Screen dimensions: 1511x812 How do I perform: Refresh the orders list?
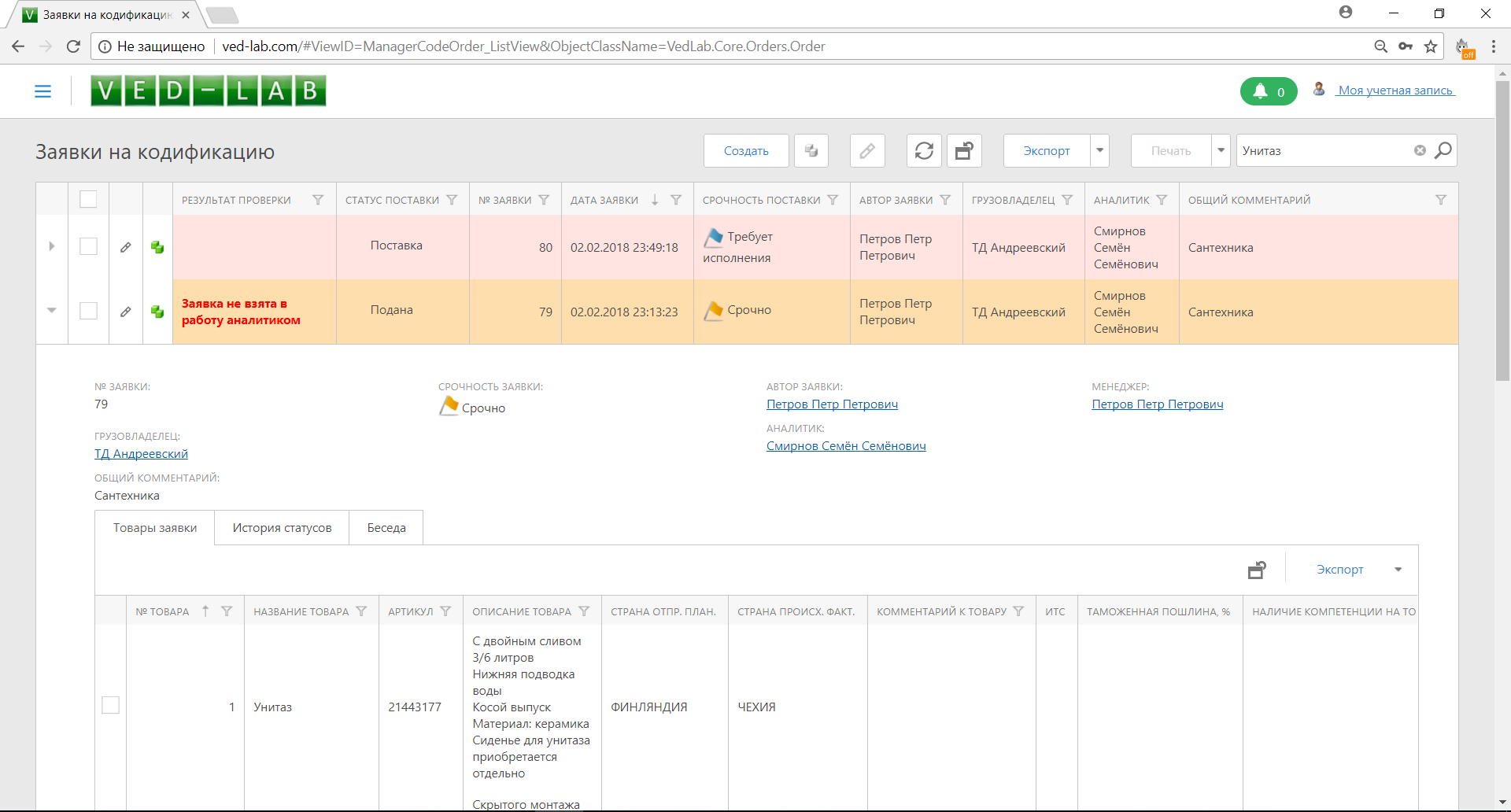924,150
